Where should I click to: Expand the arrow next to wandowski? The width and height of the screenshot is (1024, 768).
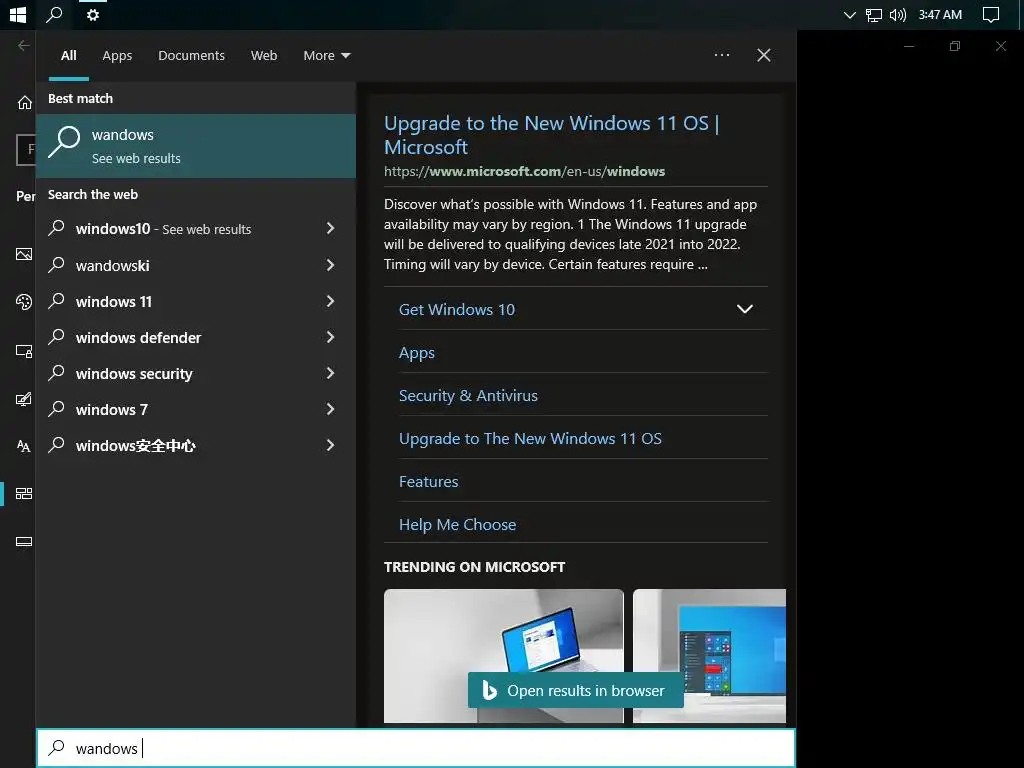pos(330,265)
